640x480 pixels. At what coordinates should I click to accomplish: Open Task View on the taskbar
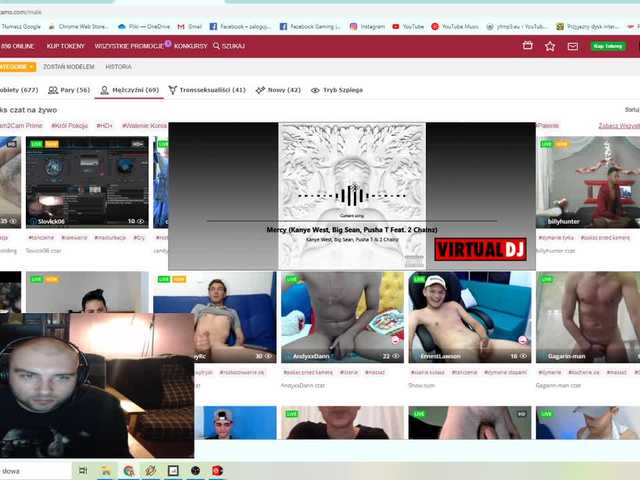click(83, 471)
